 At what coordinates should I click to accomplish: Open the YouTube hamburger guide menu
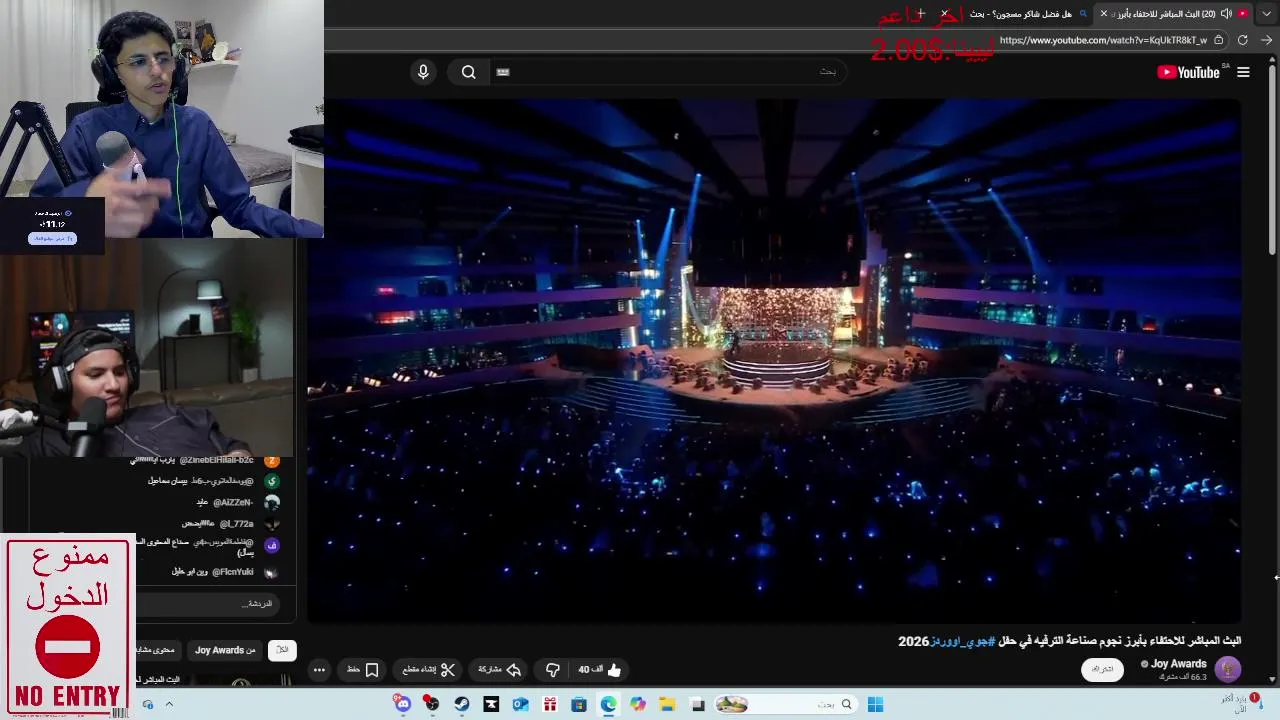[1243, 72]
